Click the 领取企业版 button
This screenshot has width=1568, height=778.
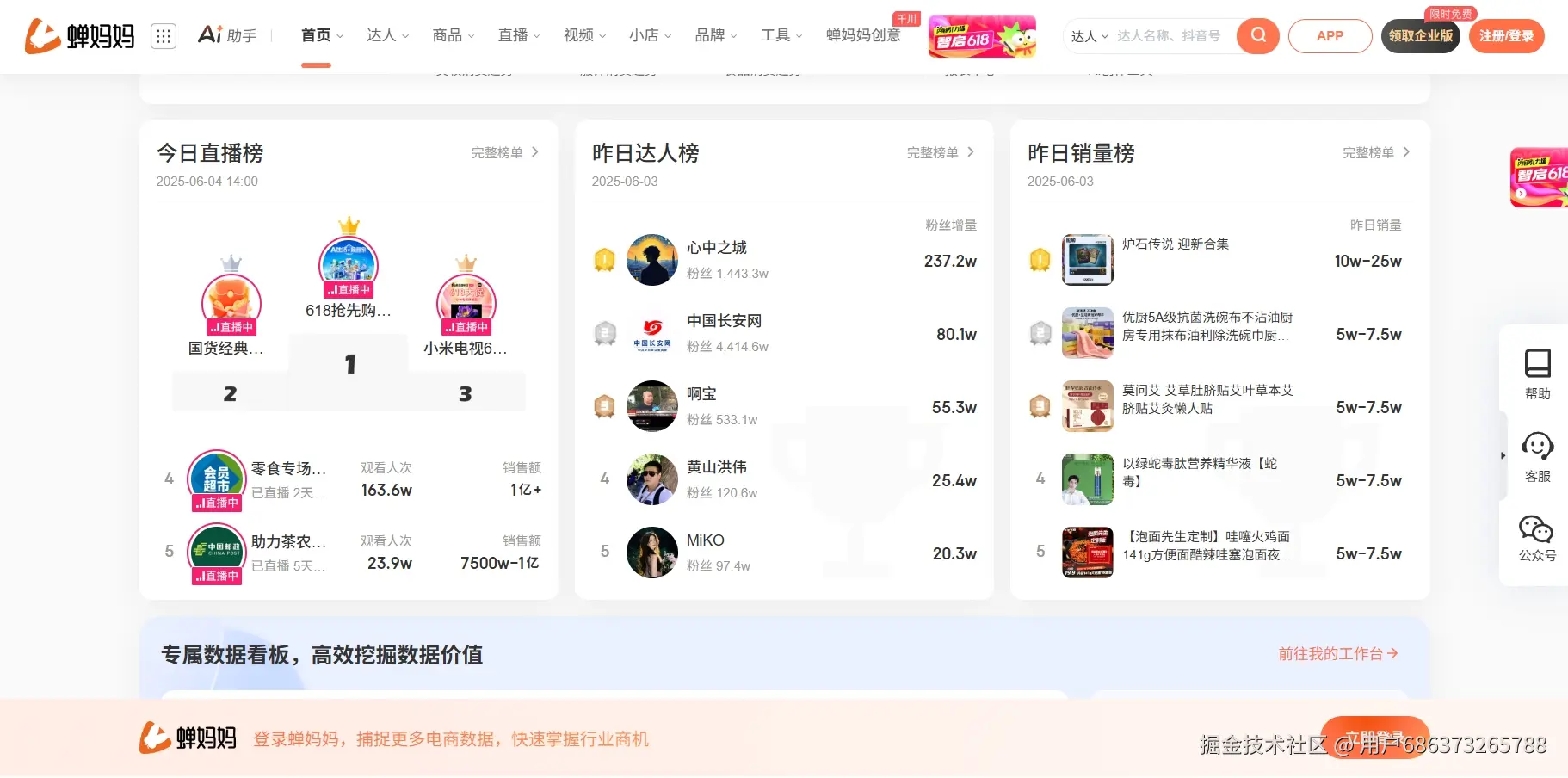(x=1421, y=36)
